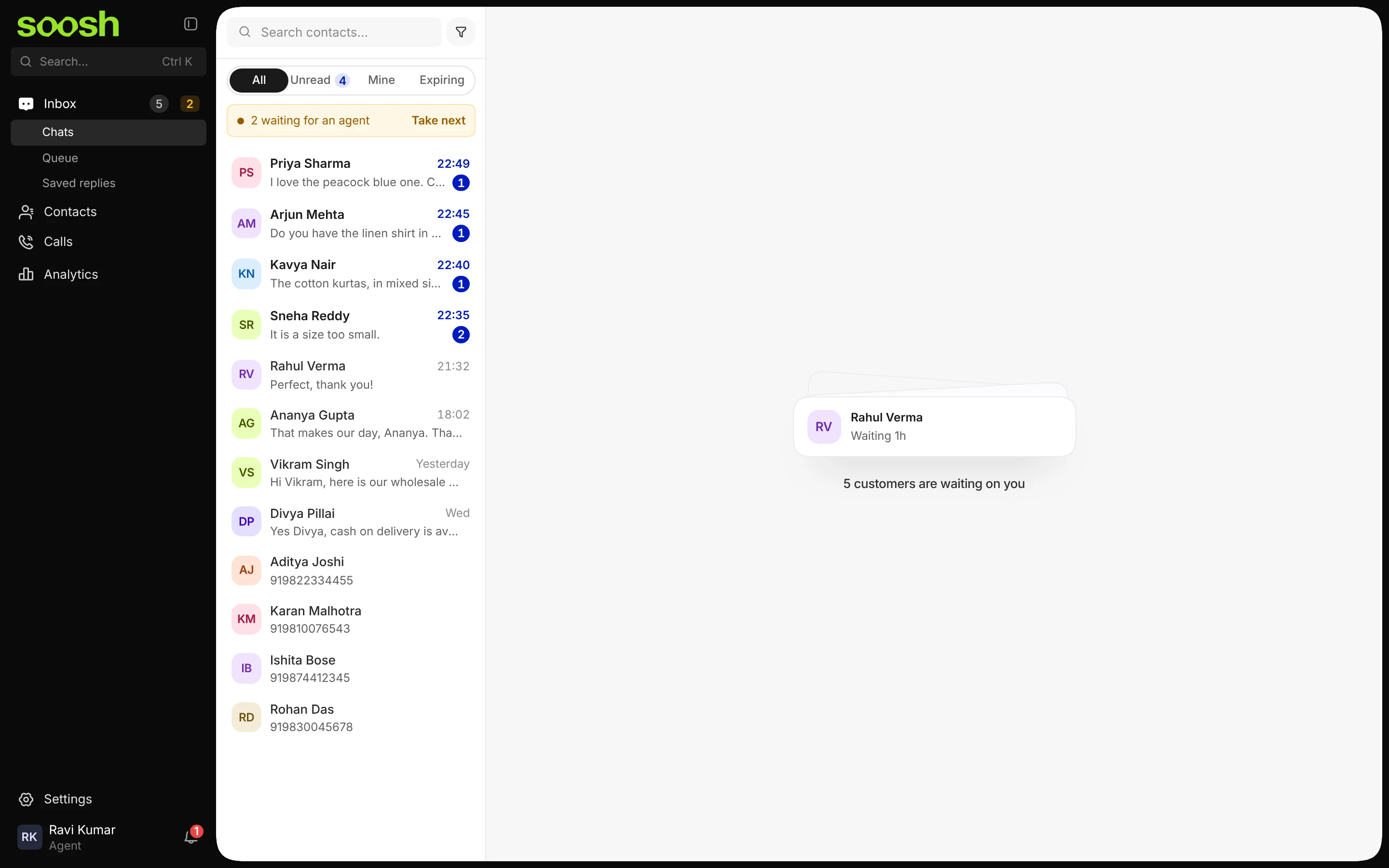Image resolution: width=1389 pixels, height=868 pixels.
Task: Open the contact filter funnel icon
Action: coord(461,32)
